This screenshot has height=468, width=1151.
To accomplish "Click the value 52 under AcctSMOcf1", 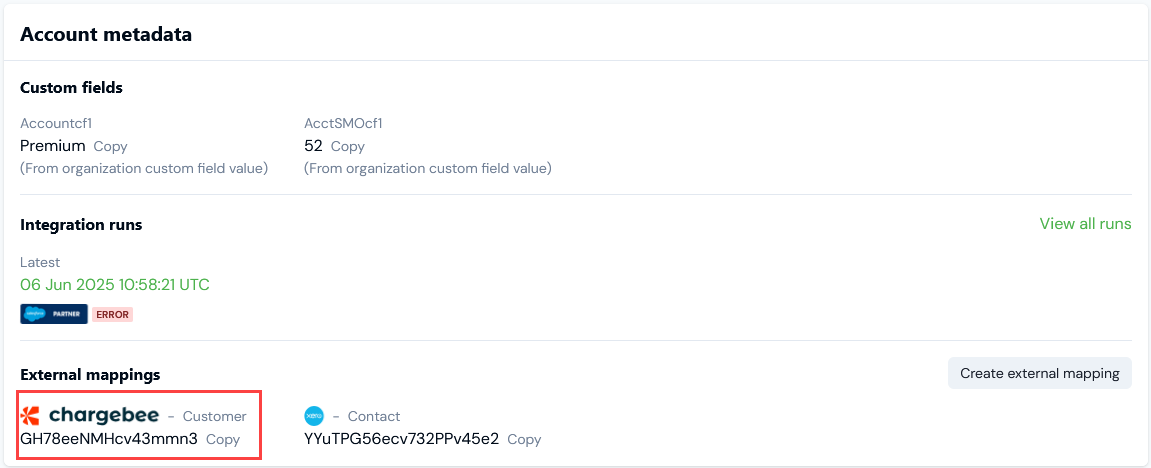I will 313,146.
